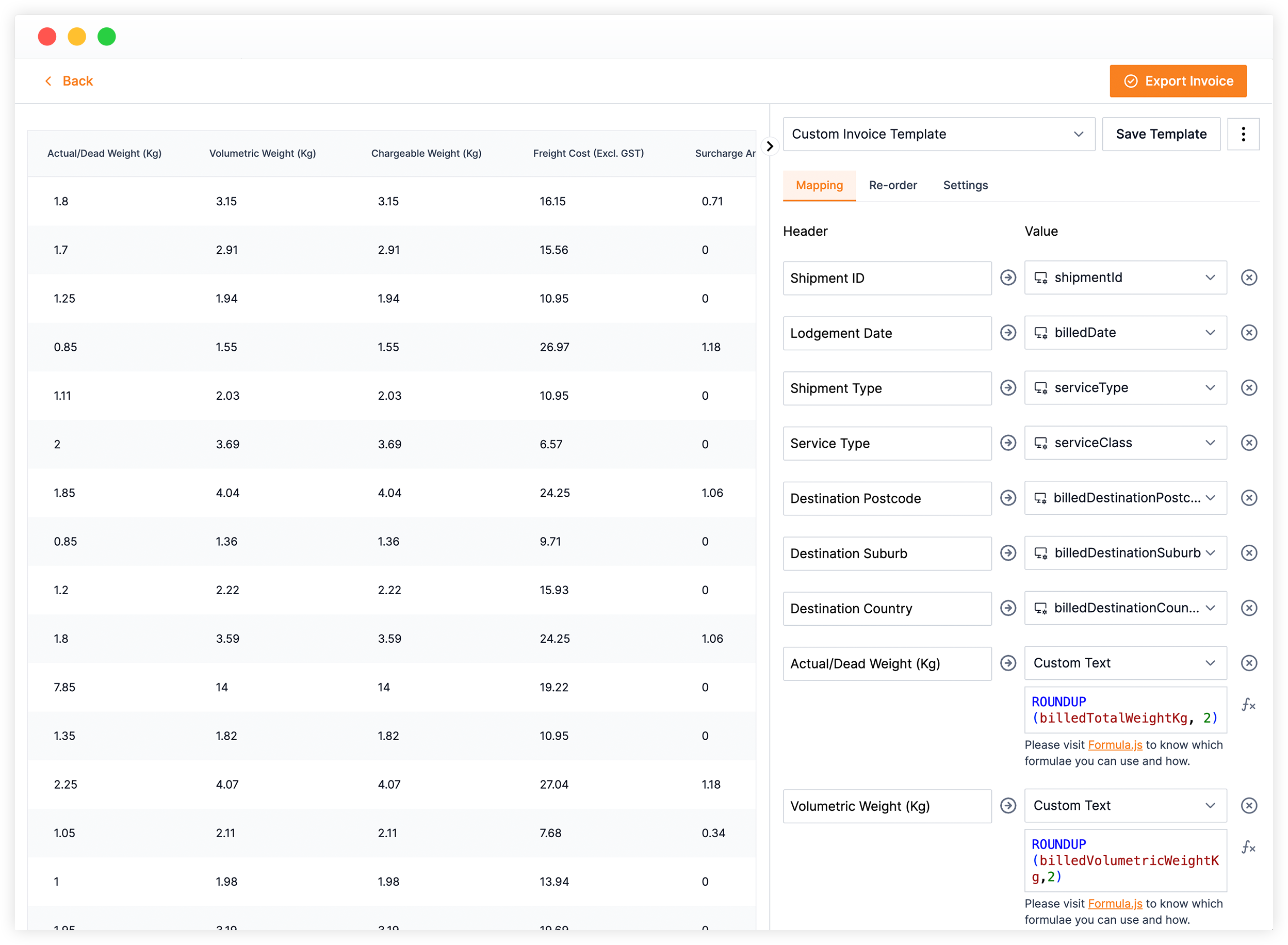Click arrow icon beside Service Type header
This screenshot has width=1288, height=945.
coord(1008,443)
